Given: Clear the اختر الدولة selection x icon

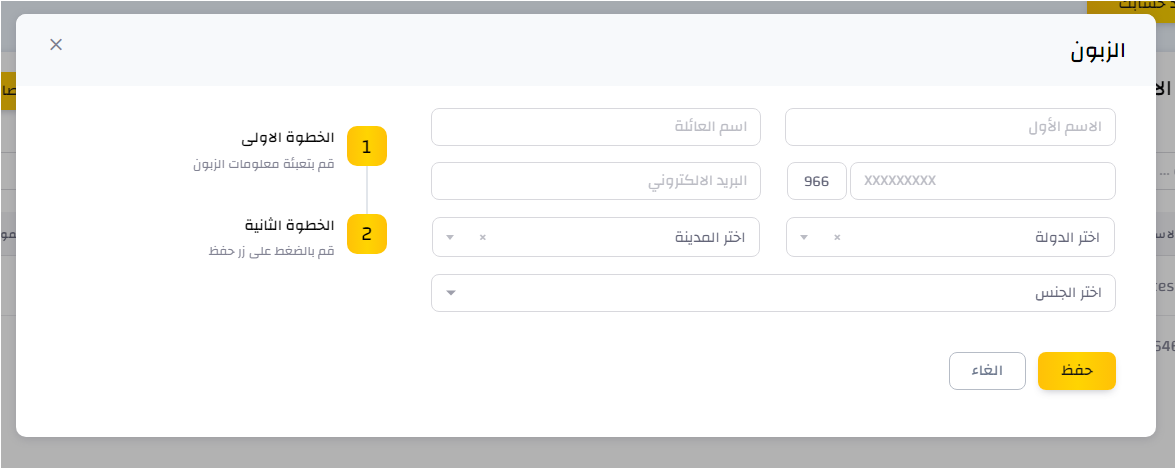Looking at the screenshot, I should (x=837, y=237).
